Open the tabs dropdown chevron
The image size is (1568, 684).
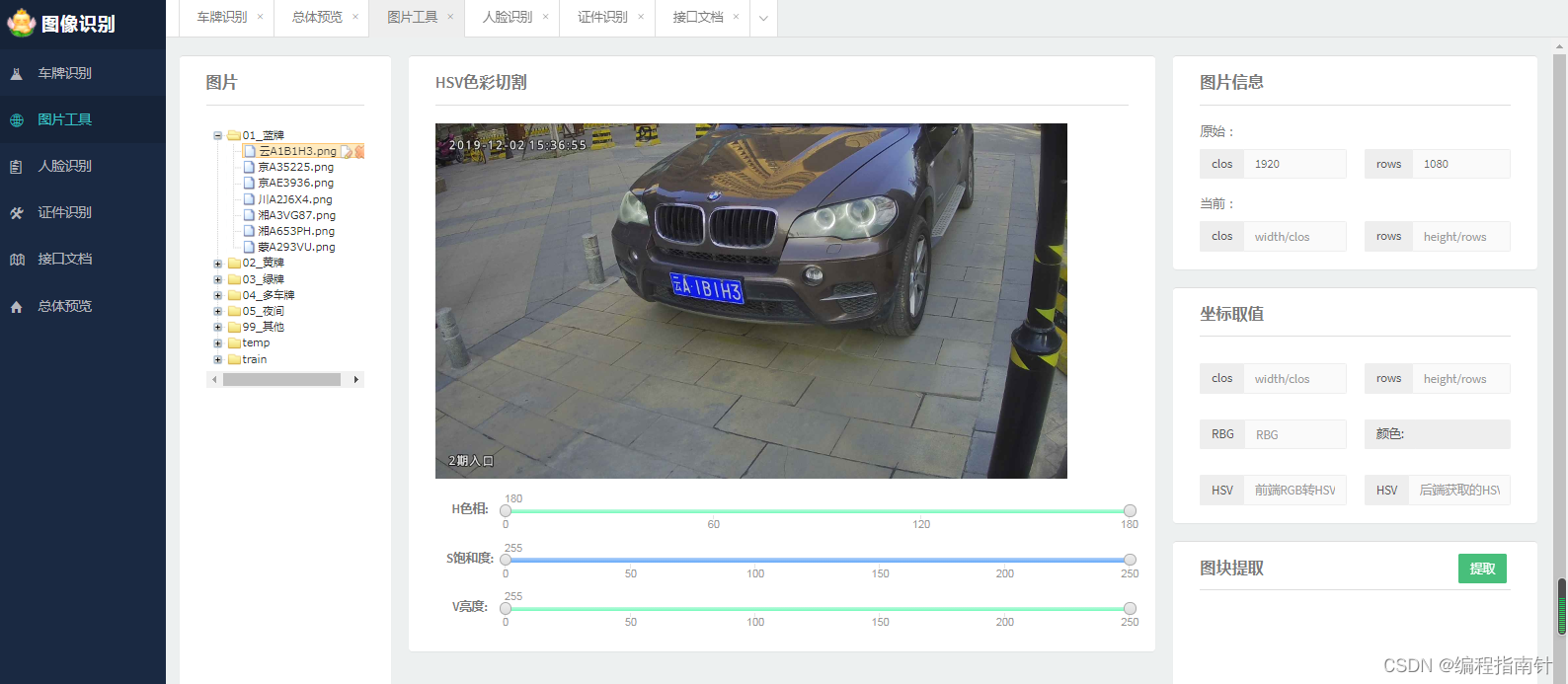pyautogui.click(x=763, y=18)
